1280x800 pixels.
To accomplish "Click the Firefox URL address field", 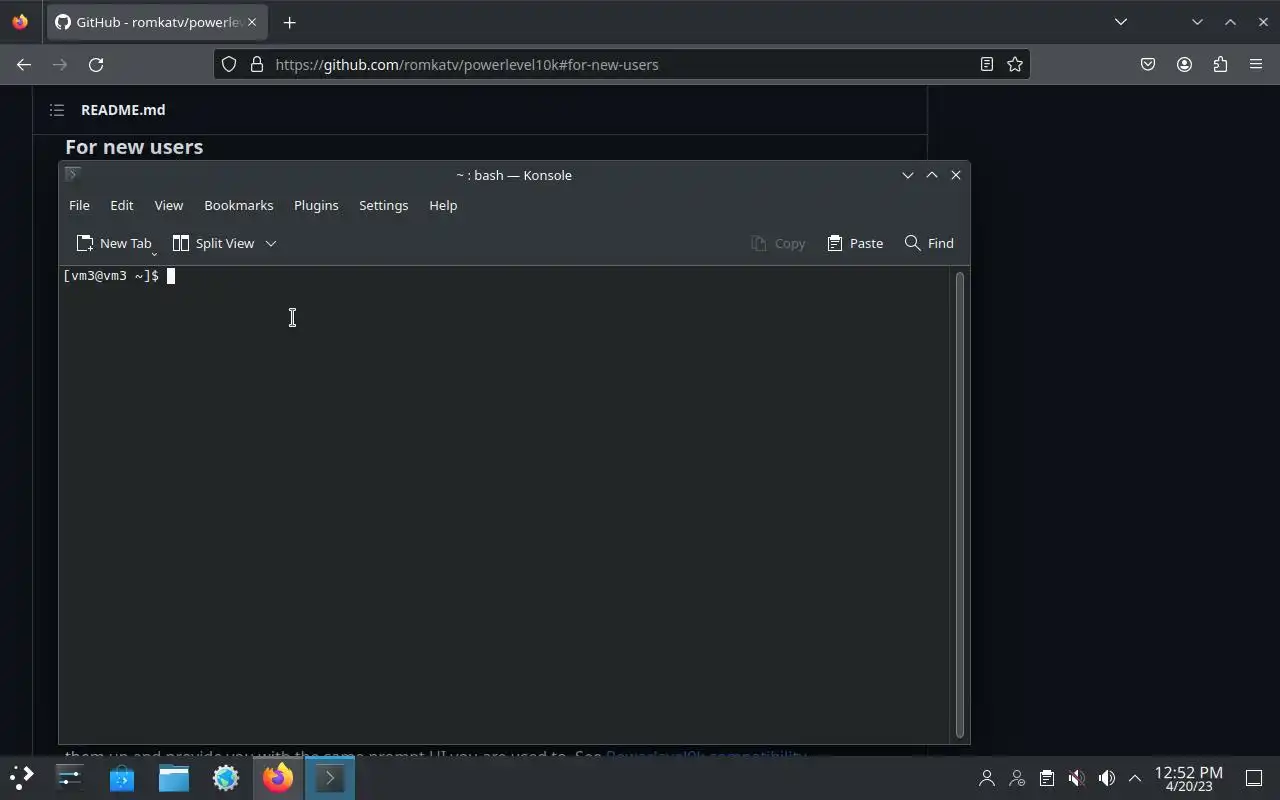I will tap(620, 64).
